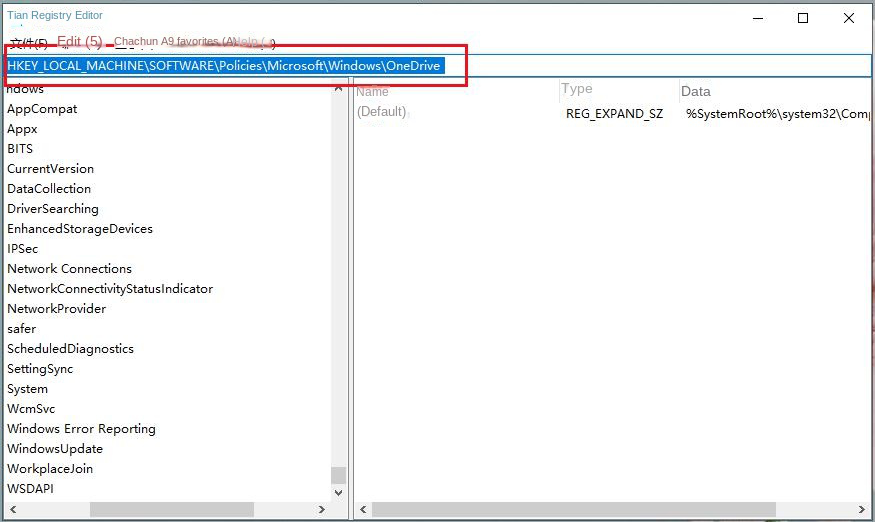Image resolution: width=875 pixels, height=522 pixels.
Task: Maximize the Registry Editor window
Action: (802, 18)
